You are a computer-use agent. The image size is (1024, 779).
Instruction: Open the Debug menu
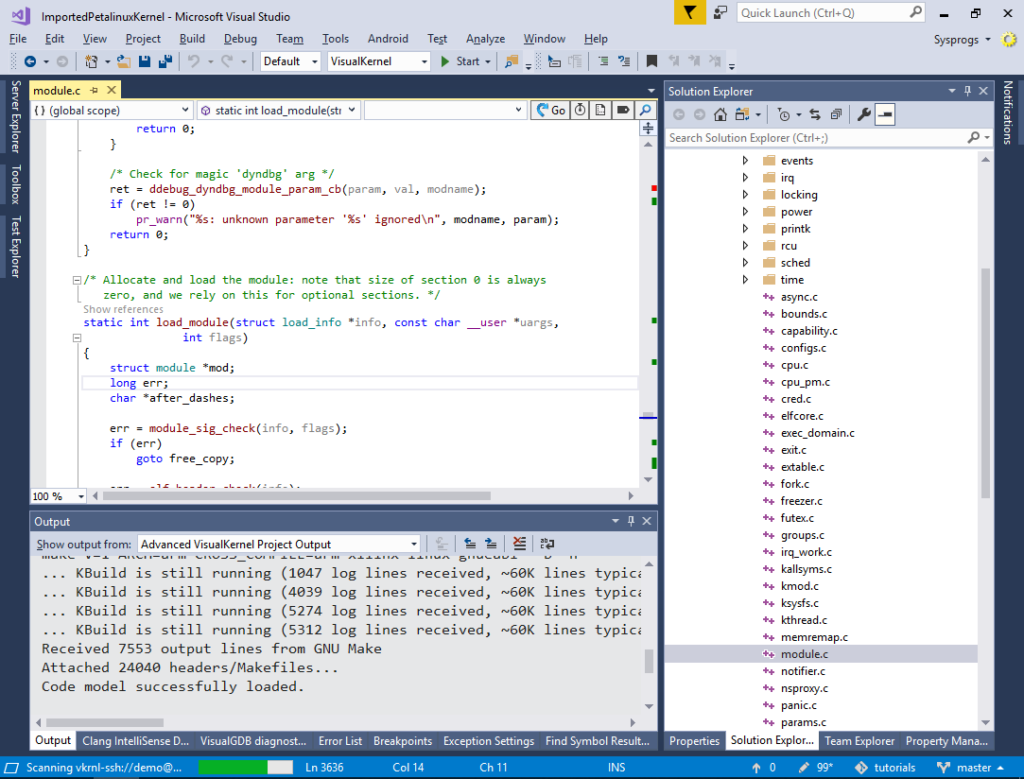(x=239, y=38)
